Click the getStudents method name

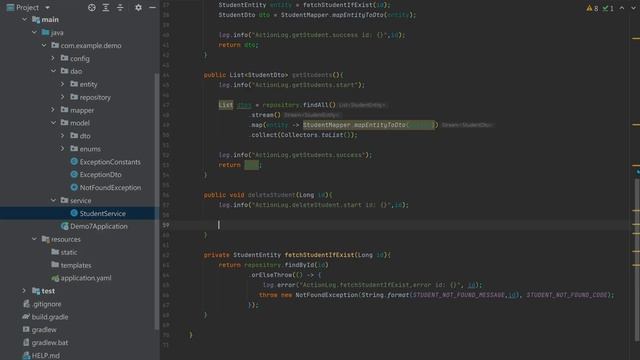pyautogui.click(x=312, y=75)
